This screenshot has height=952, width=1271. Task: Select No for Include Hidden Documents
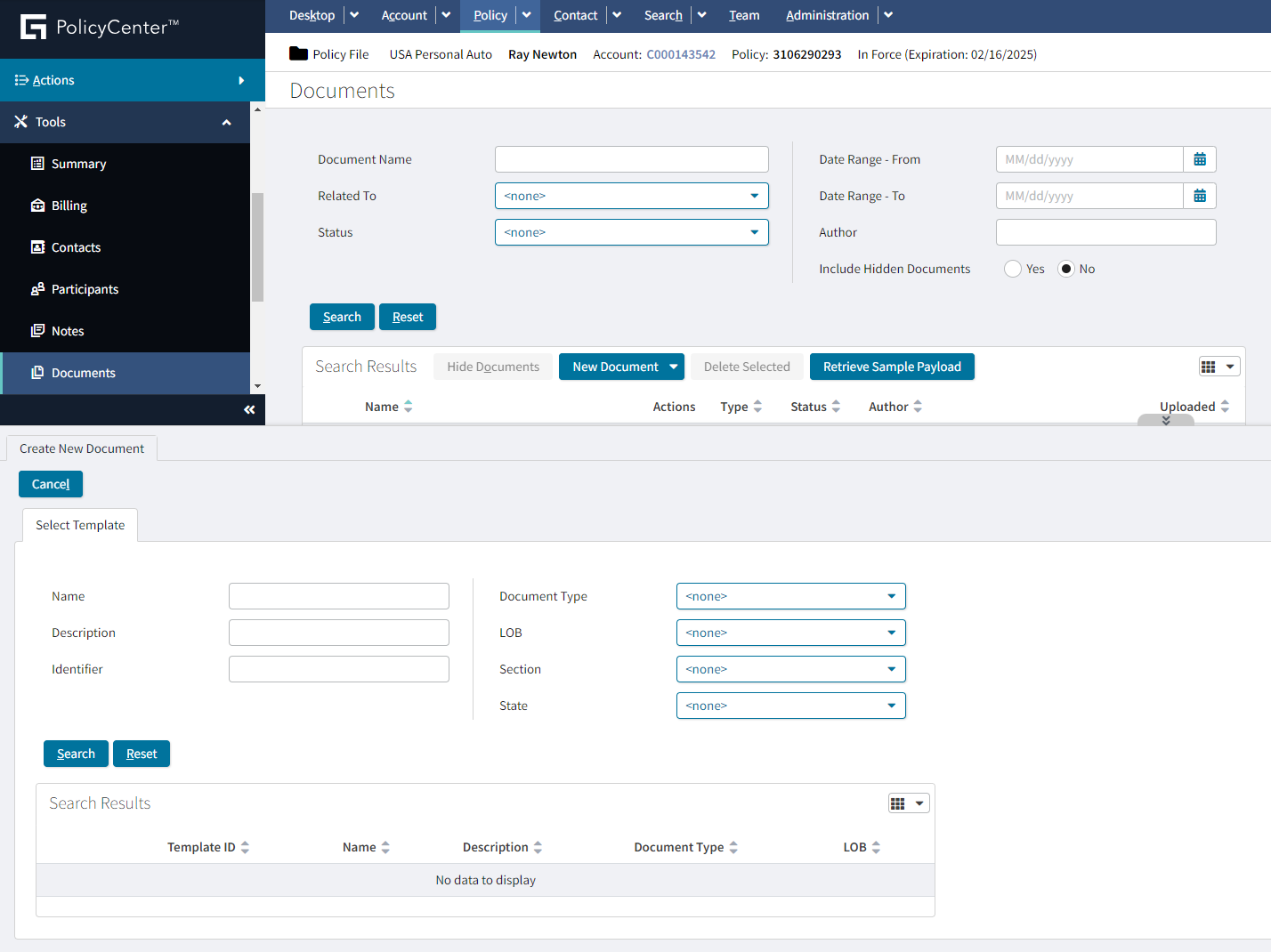pyautogui.click(x=1066, y=269)
